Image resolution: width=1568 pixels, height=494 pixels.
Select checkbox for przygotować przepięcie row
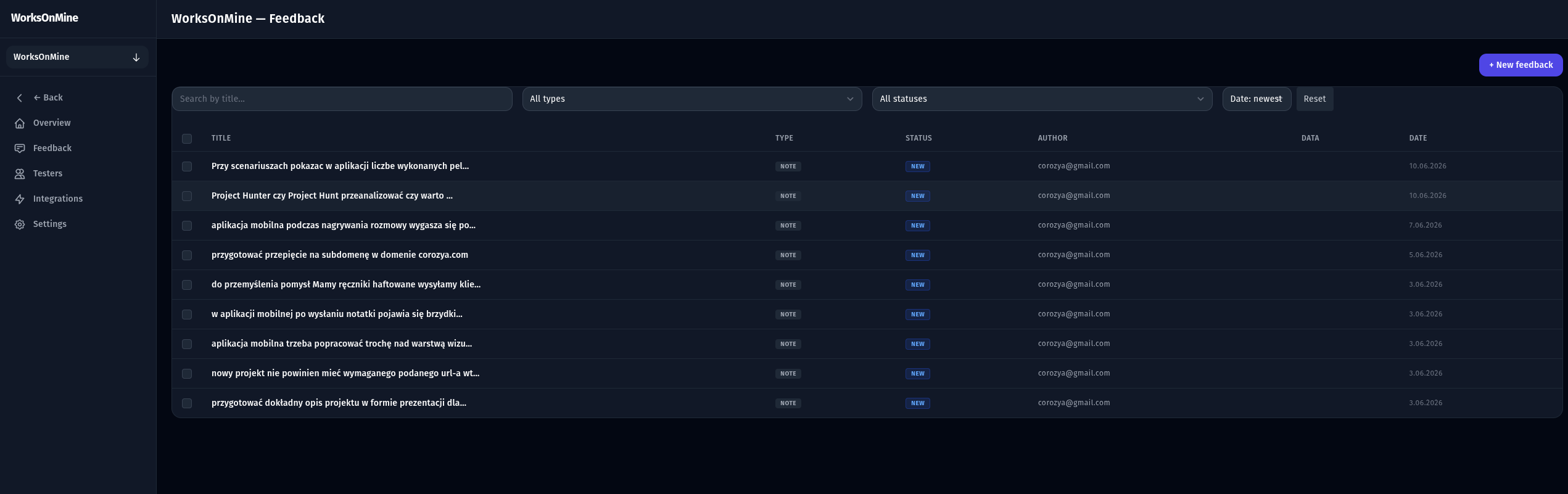pos(187,255)
